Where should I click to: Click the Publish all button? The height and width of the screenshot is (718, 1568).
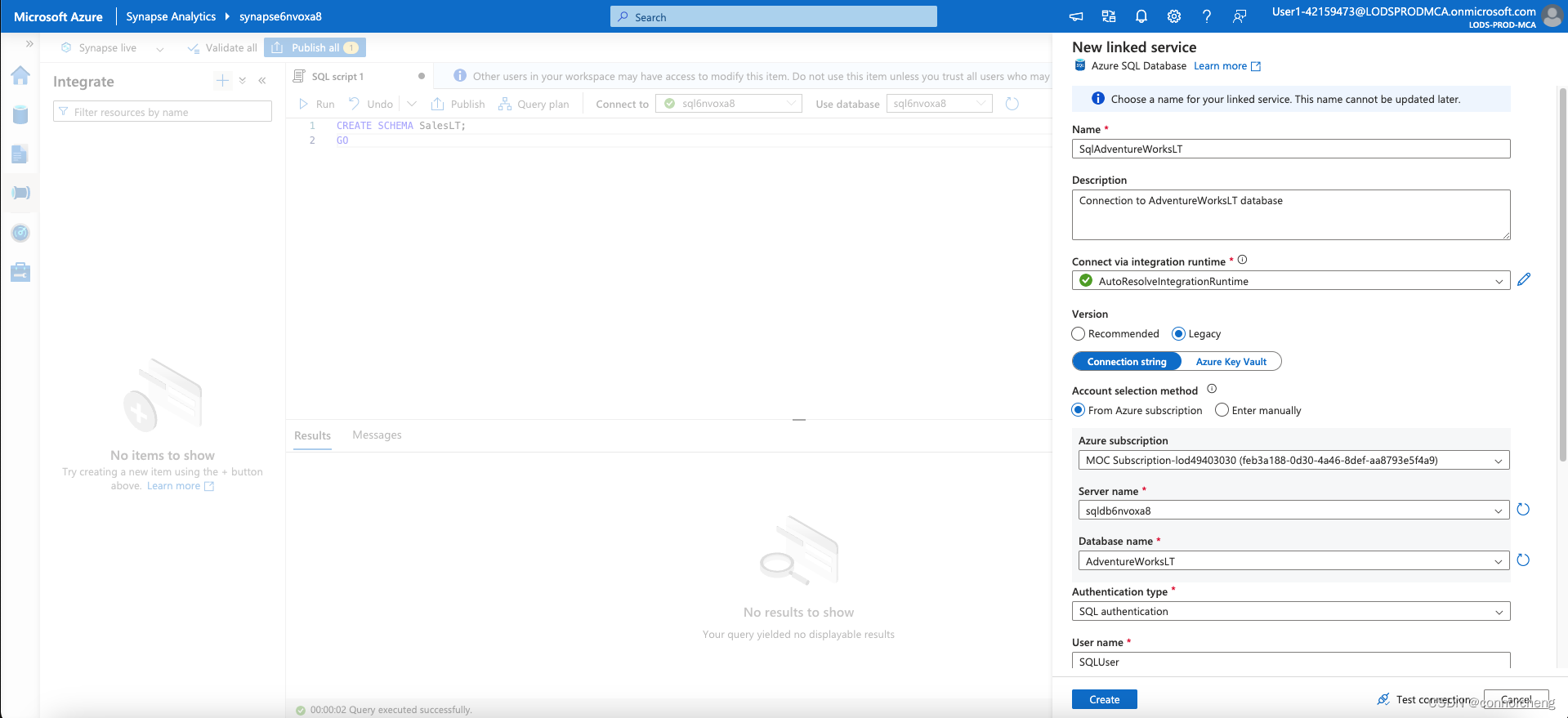pos(315,48)
